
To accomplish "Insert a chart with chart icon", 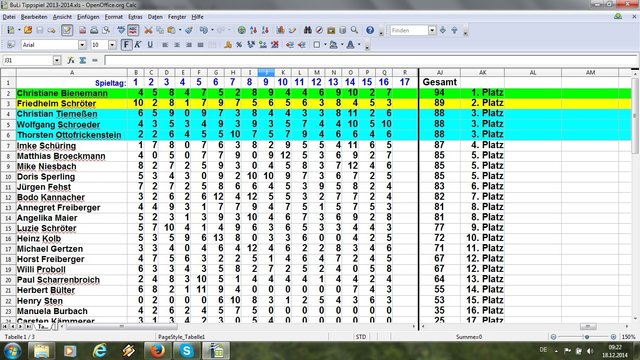I will point(280,30).
